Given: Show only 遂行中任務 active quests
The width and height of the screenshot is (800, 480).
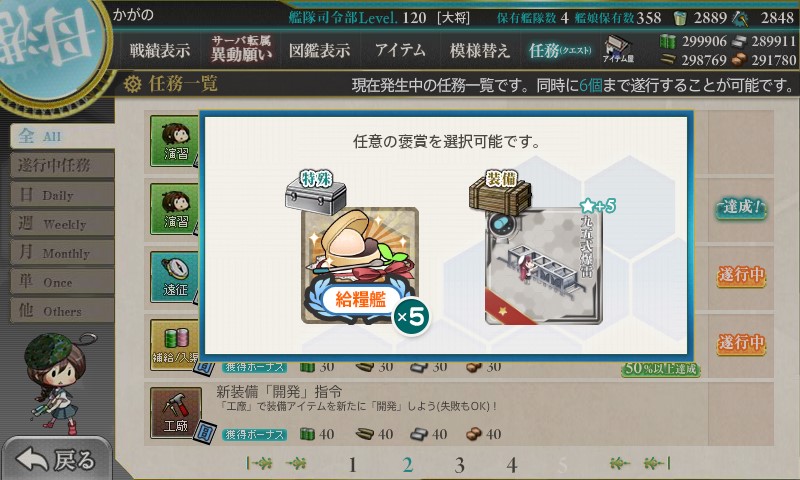Looking at the screenshot, I should coord(62,166).
